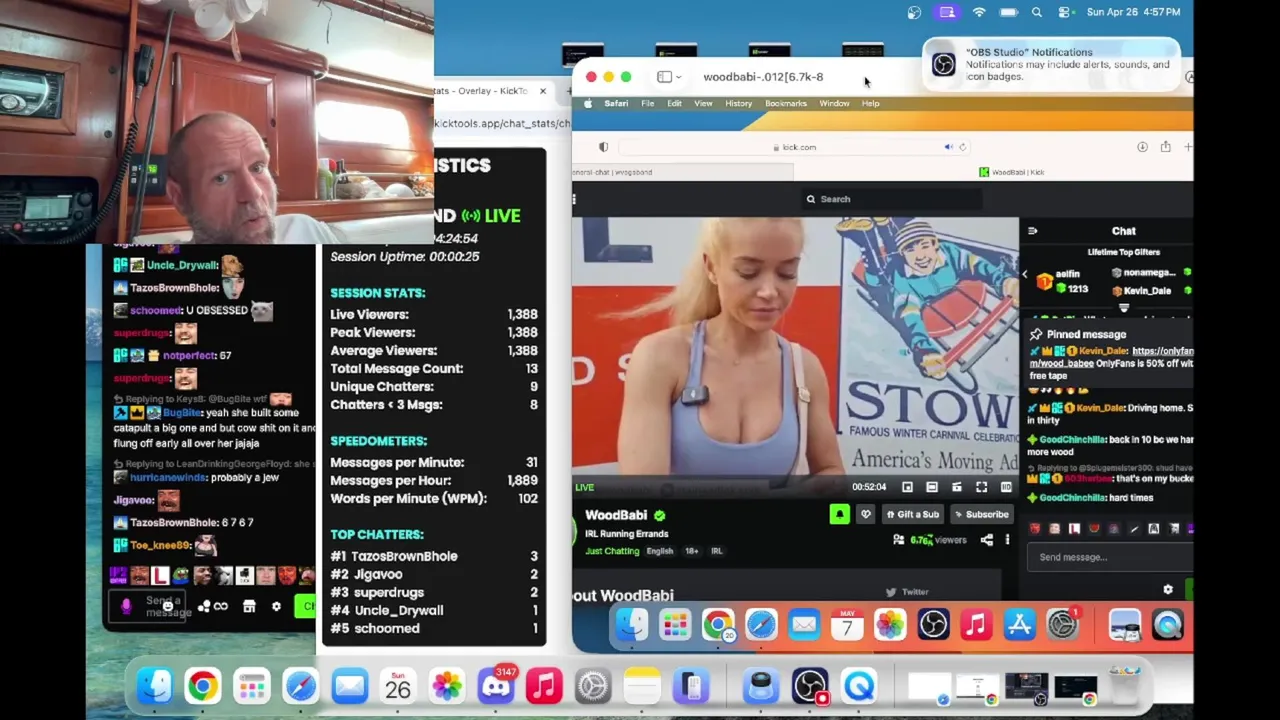This screenshot has width=1280, height=720.
Task: Click the Safari share toolbar icon
Action: coord(1165,147)
